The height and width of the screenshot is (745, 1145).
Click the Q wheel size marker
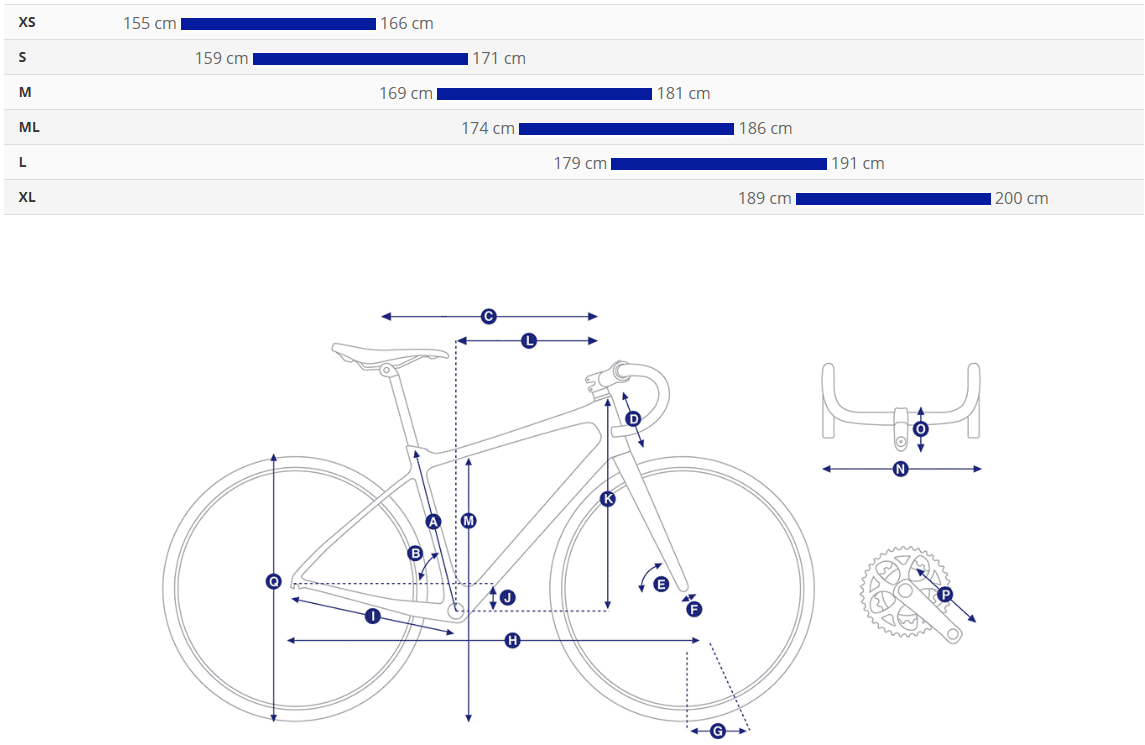click(273, 581)
